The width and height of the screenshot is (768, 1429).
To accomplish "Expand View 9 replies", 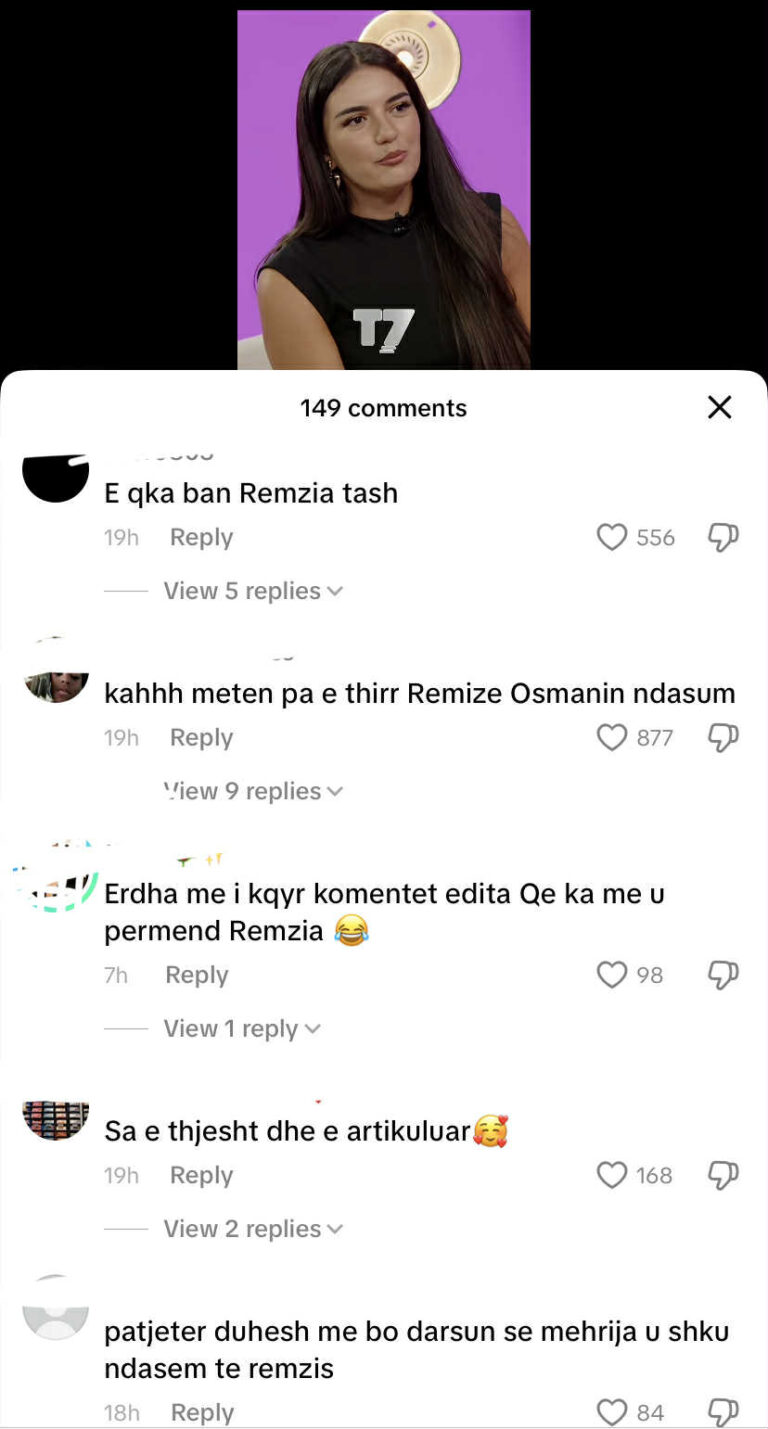I will 253,791.
